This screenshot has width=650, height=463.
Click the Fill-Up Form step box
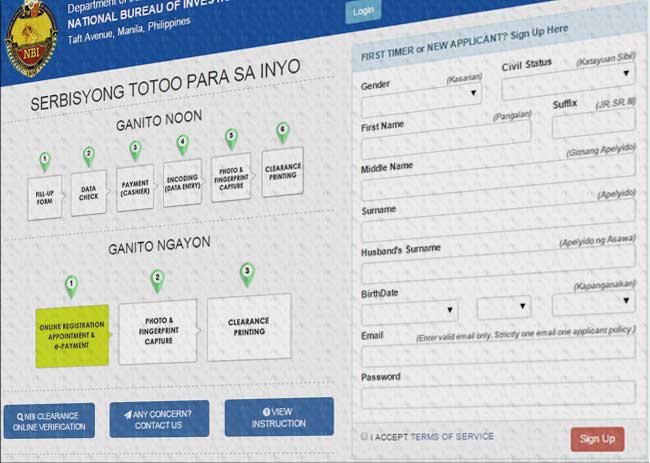(x=45, y=198)
